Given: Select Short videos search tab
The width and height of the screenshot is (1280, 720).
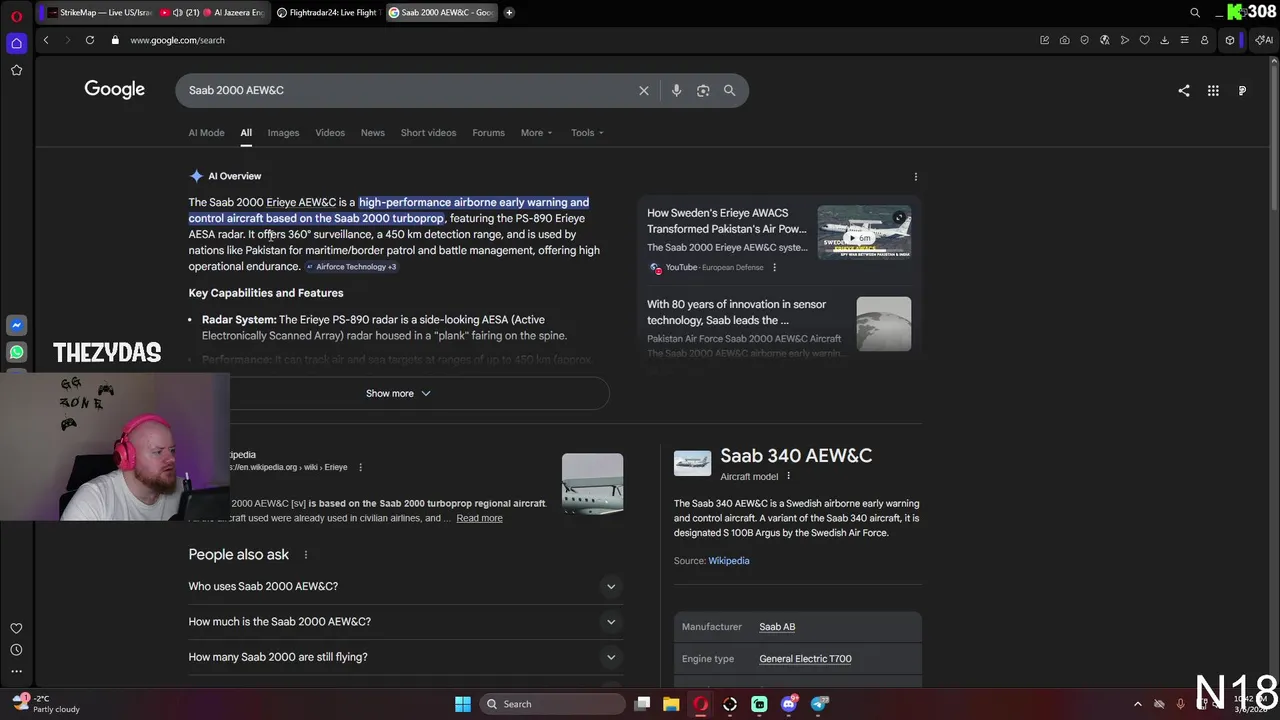Looking at the screenshot, I should (x=428, y=133).
